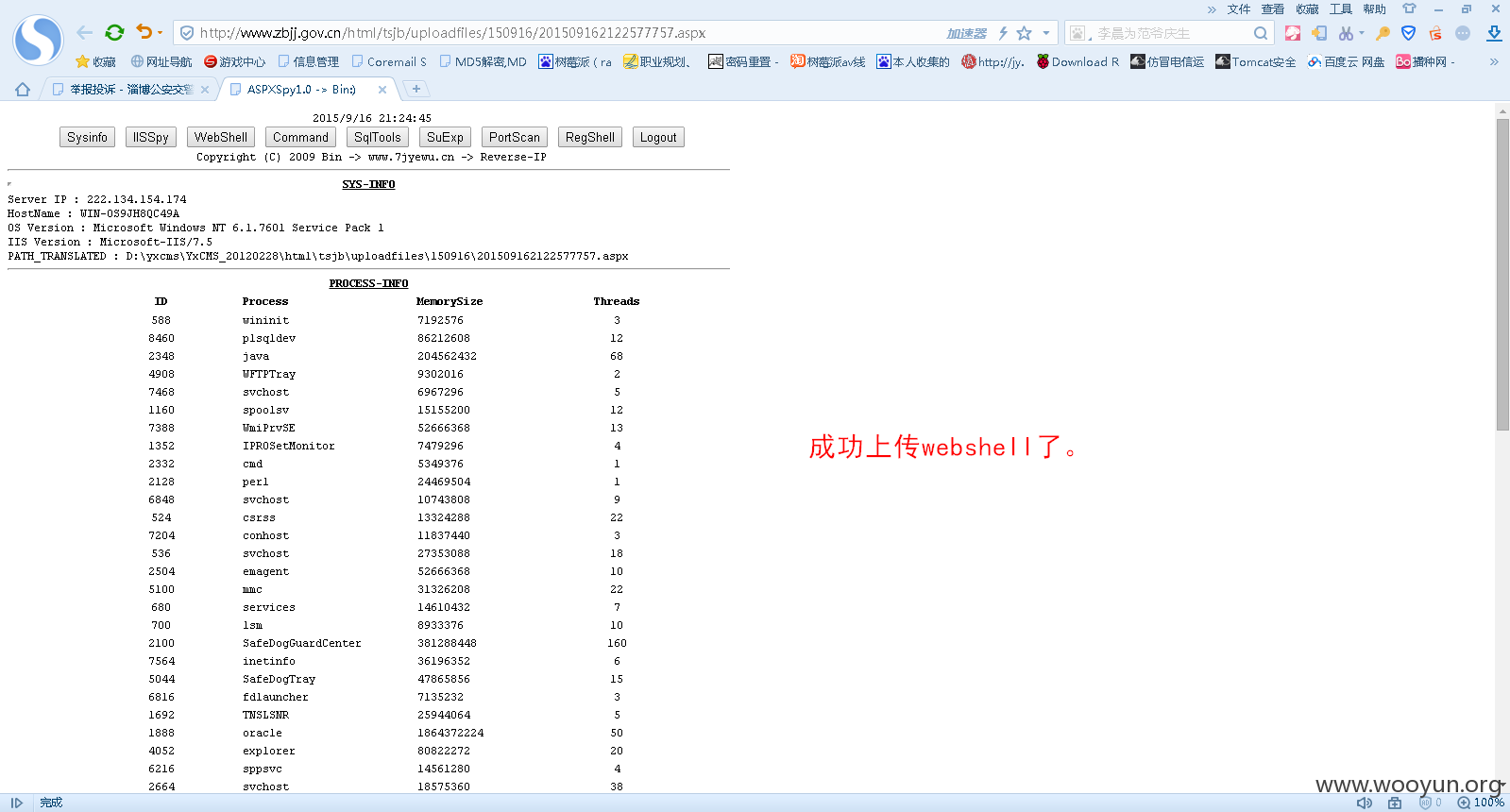Click the orange undo-close-tab arrow

(144, 32)
